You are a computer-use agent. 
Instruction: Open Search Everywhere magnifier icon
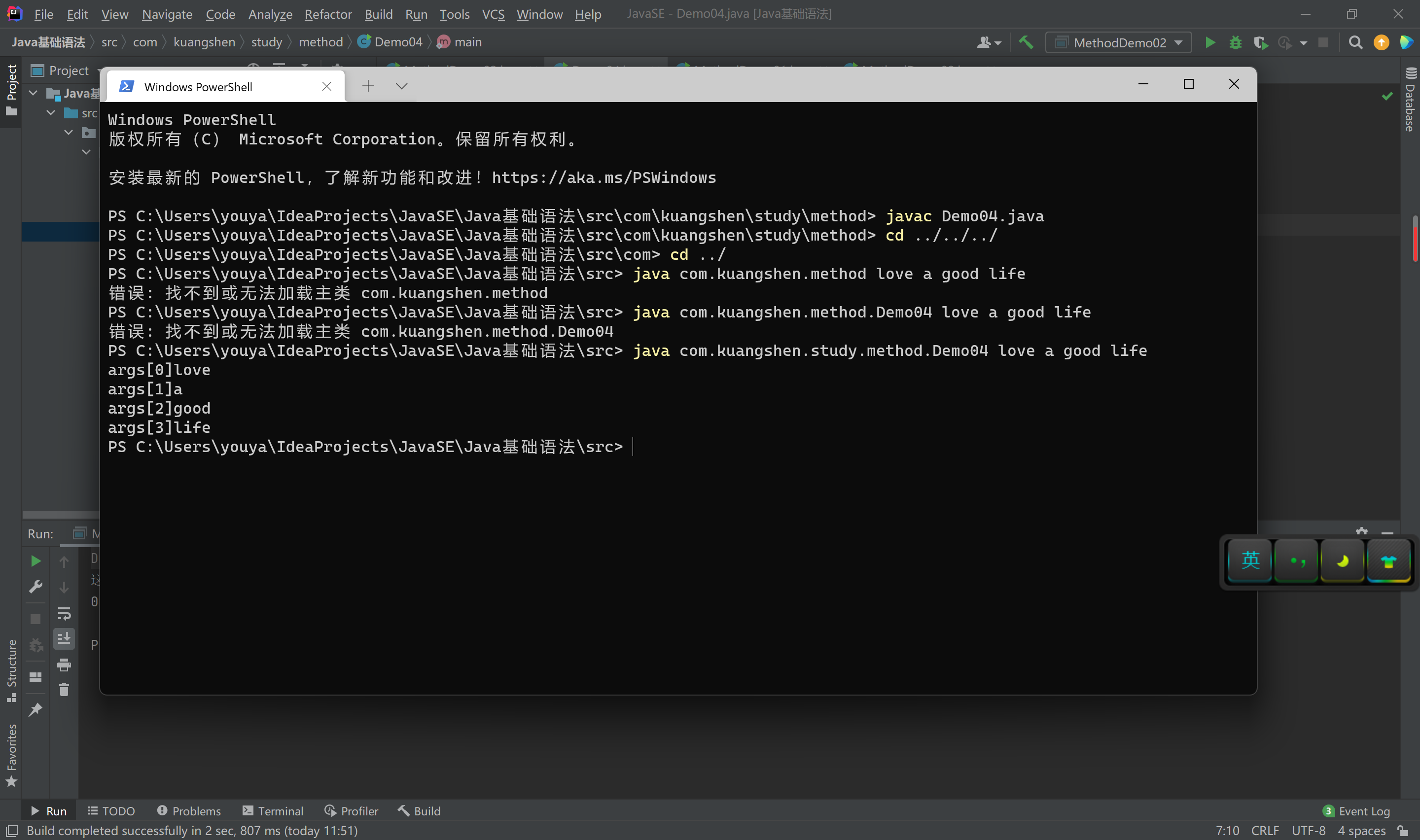click(x=1355, y=42)
